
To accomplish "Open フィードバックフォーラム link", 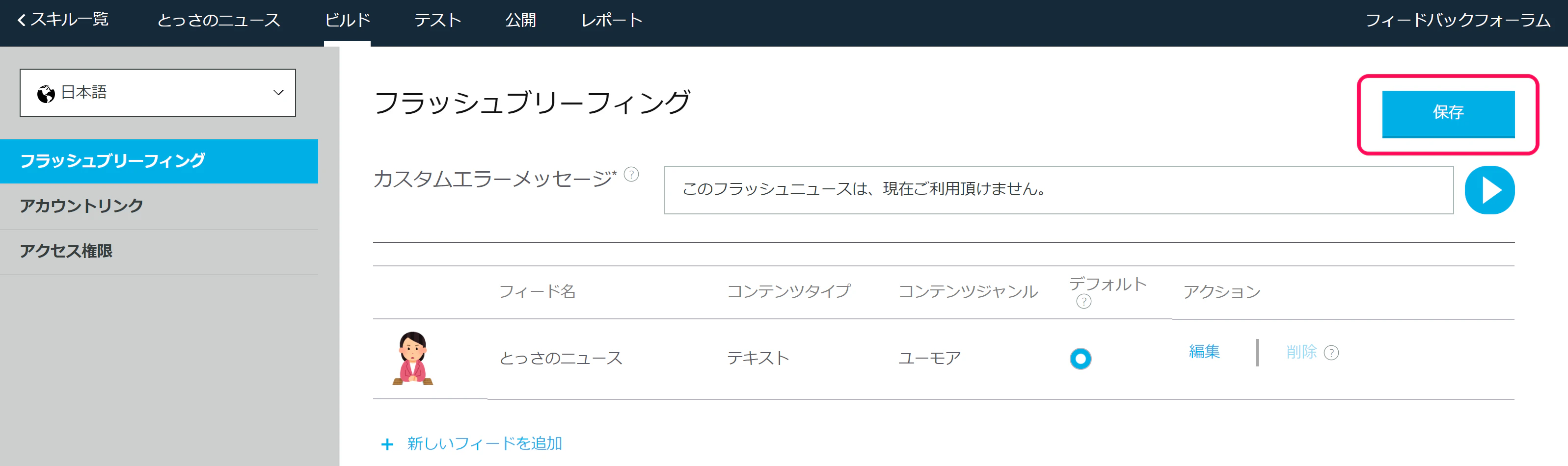I will click(1458, 21).
